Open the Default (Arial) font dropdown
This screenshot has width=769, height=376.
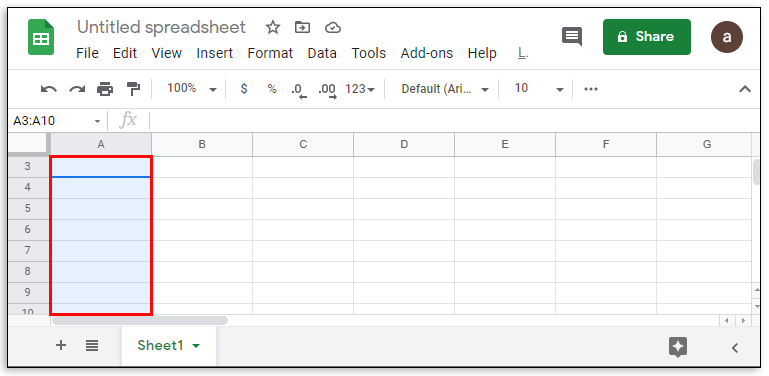pyautogui.click(x=445, y=89)
